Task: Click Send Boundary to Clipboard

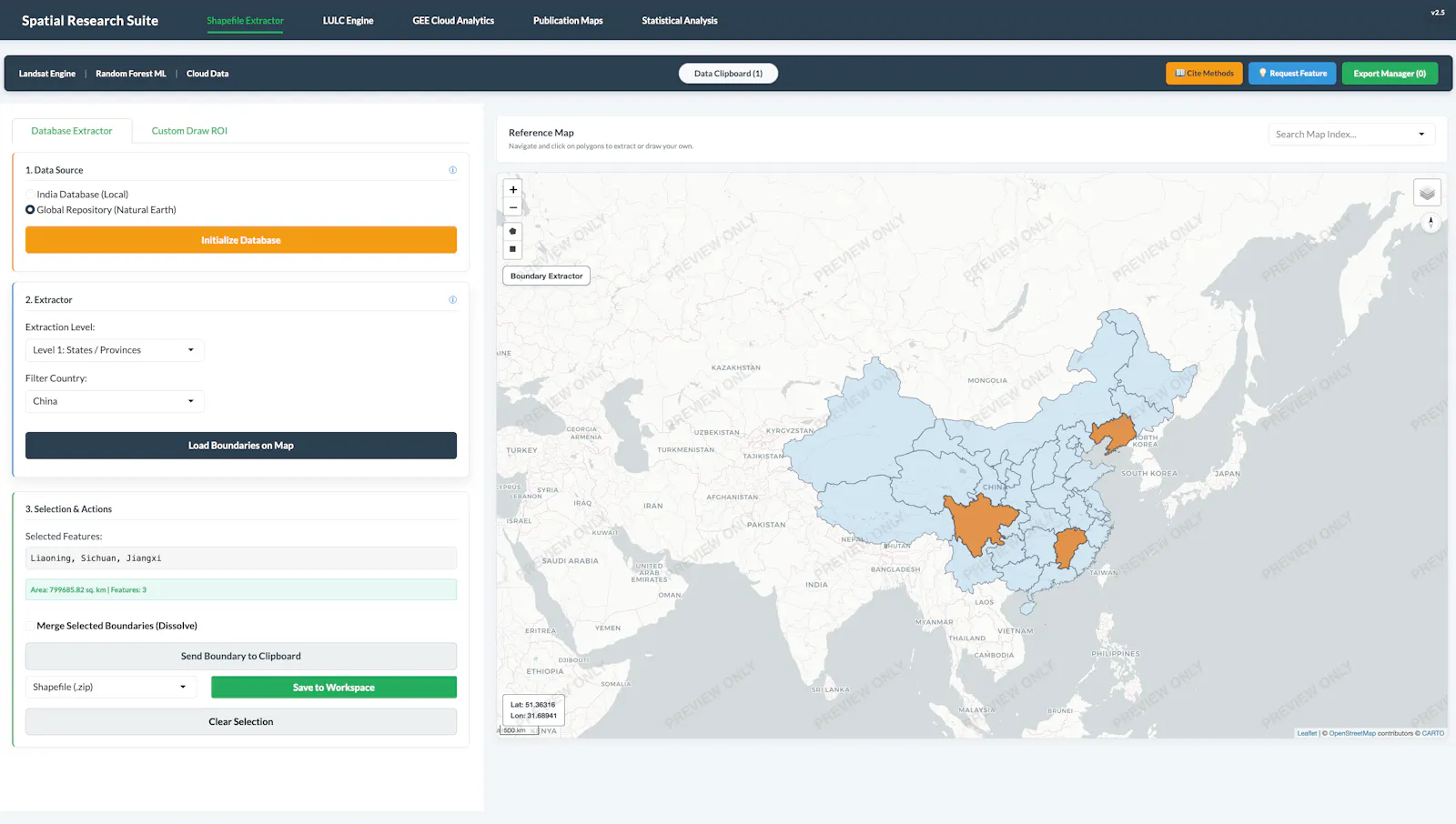Action: click(241, 657)
